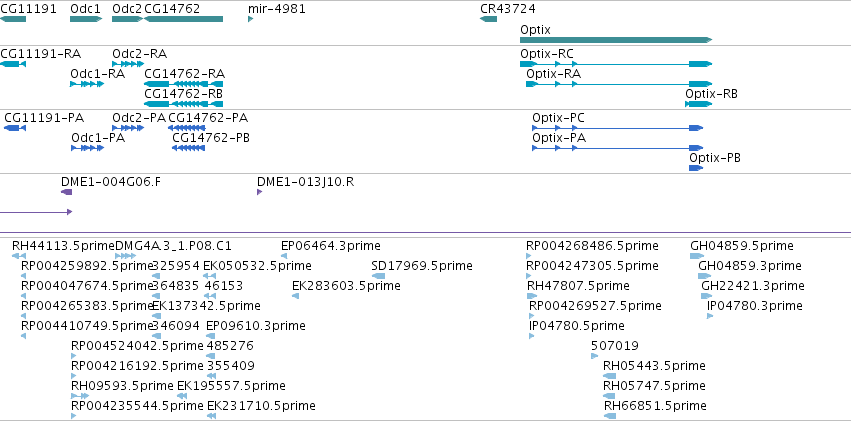Click the CG14762-RB transcript bar

[183, 104]
